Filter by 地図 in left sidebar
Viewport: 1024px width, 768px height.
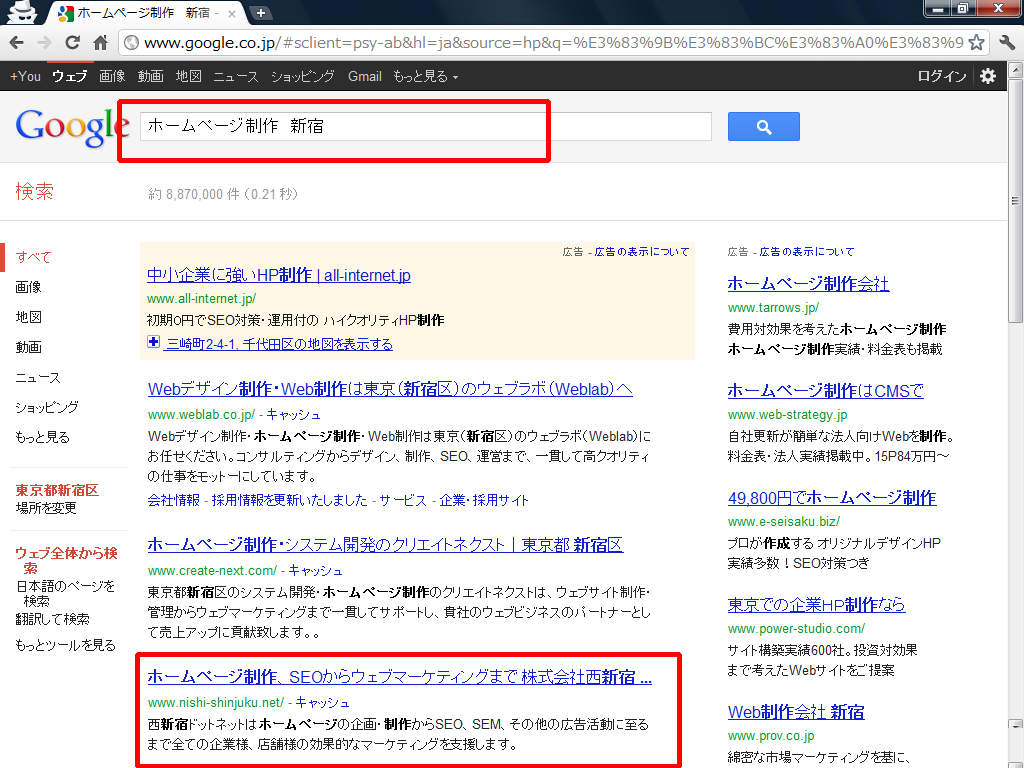(28, 317)
